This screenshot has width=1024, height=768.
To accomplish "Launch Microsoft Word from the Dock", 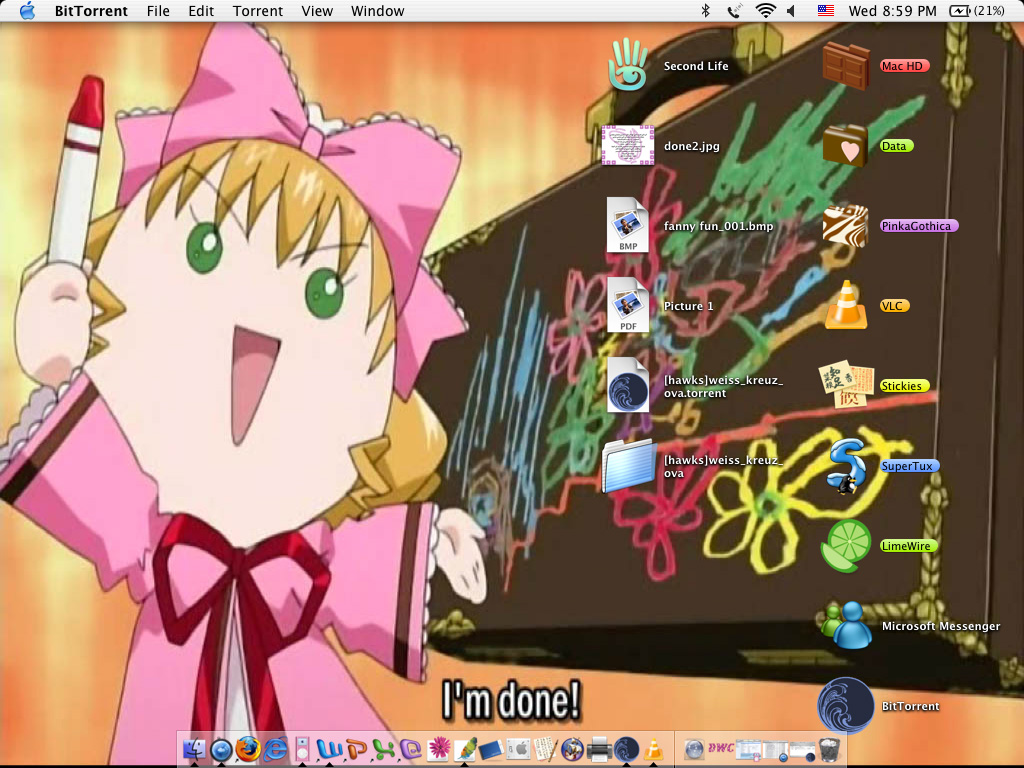I will coord(329,748).
